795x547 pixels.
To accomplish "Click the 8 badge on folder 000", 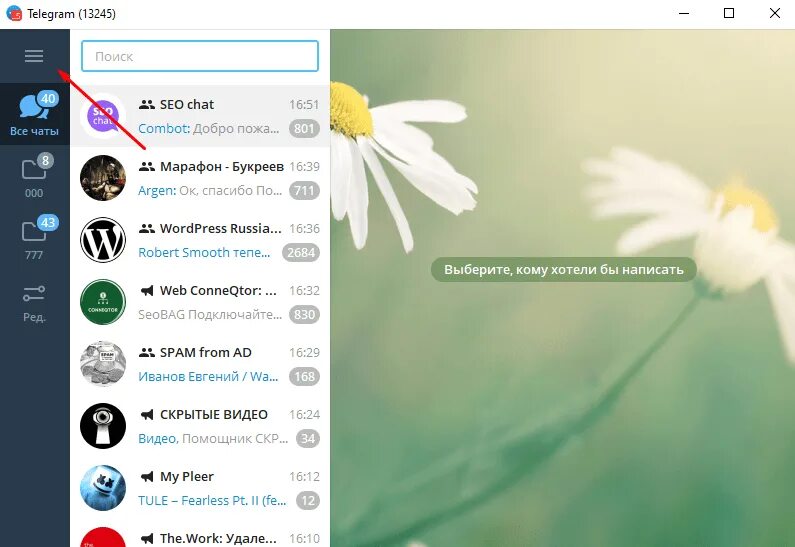I will pyautogui.click(x=45, y=160).
